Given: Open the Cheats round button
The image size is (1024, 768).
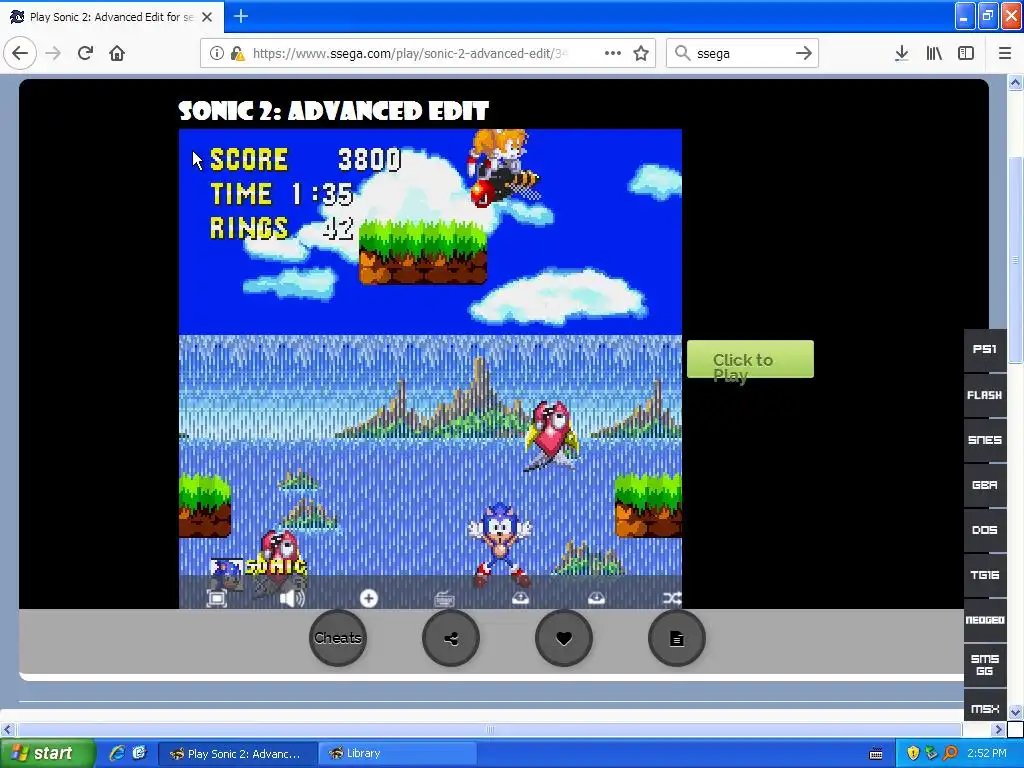Looking at the screenshot, I should [338, 638].
